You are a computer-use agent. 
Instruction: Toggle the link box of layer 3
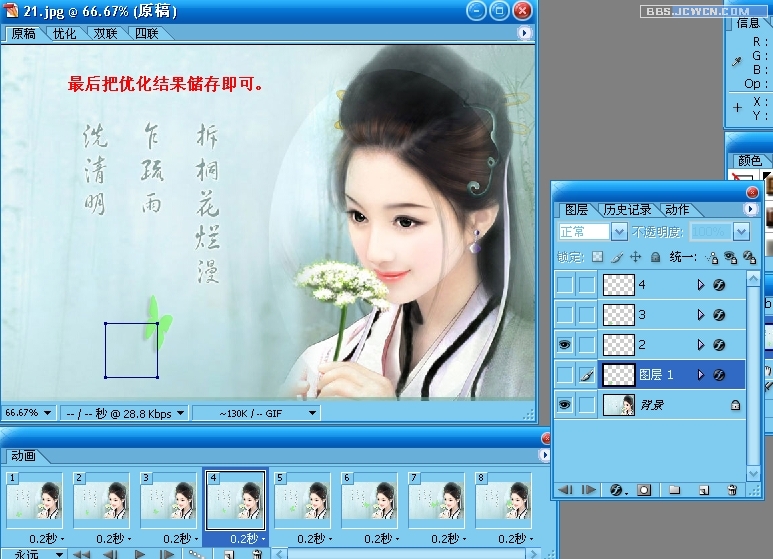(x=587, y=315)
